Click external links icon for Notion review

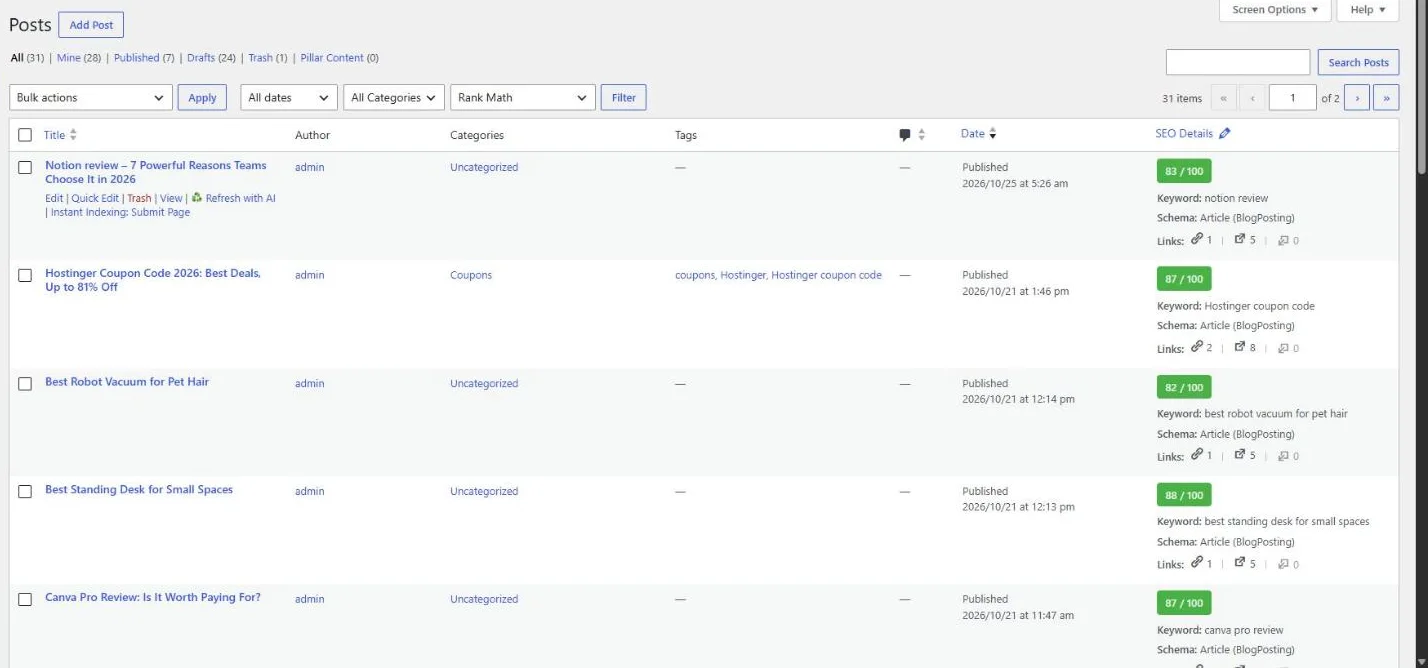[1240, 239]
